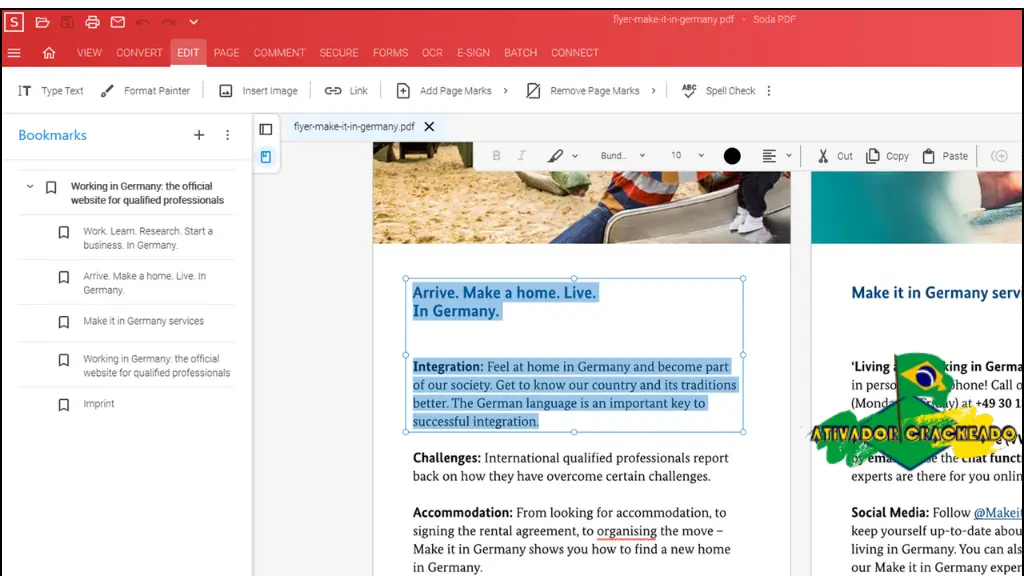Screen dimensions: 1024x576
Task: Paste from clipboard
Action: 944,156
